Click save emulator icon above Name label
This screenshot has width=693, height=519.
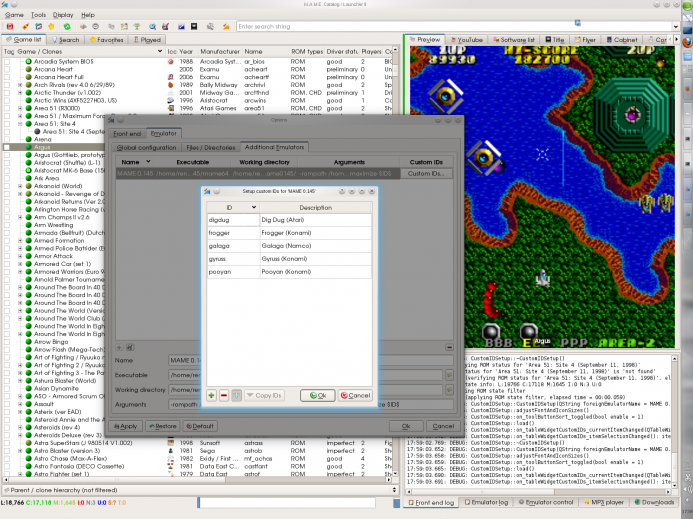pyautogui.click(x=130, y=347)
